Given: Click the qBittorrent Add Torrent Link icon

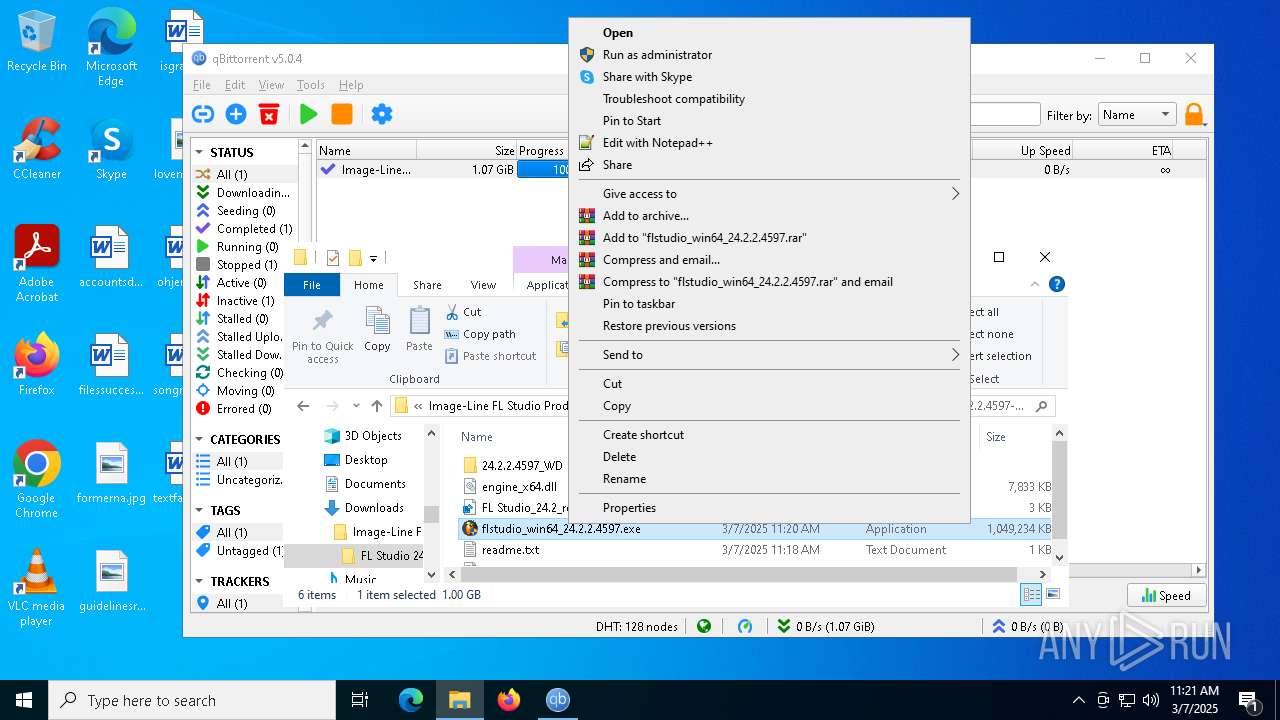Looking at the screenshot, I should [x=203, y=114].
